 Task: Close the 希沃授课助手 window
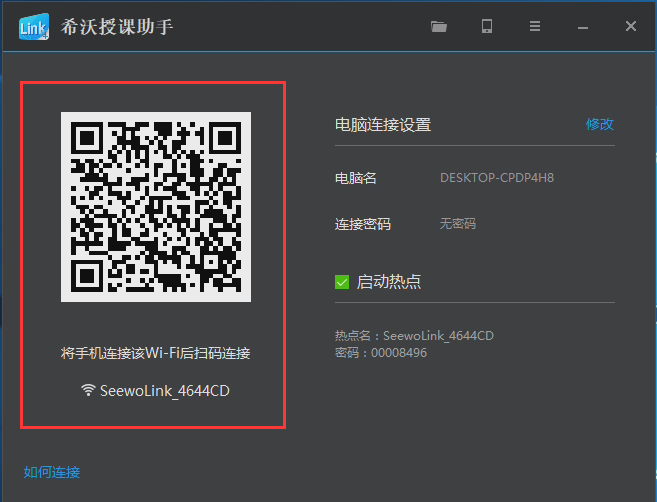coord(631,26)
